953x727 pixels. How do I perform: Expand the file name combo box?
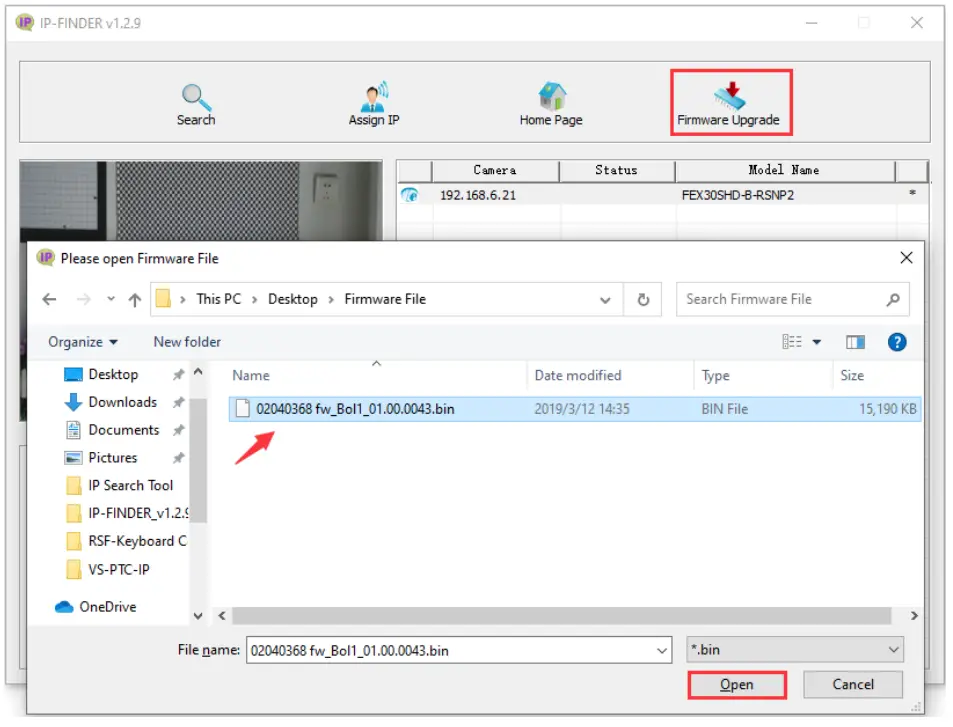(x=661, y=650)
